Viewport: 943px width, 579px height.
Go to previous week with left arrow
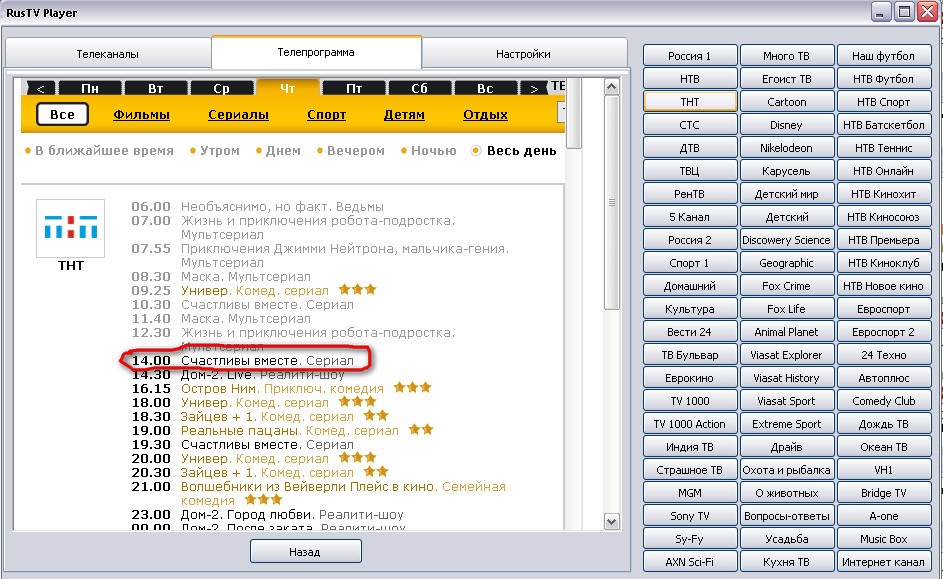(40, 89)
